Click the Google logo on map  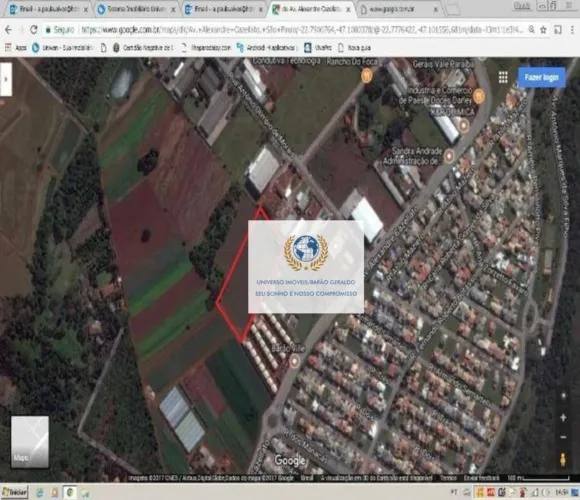[290, 461]
